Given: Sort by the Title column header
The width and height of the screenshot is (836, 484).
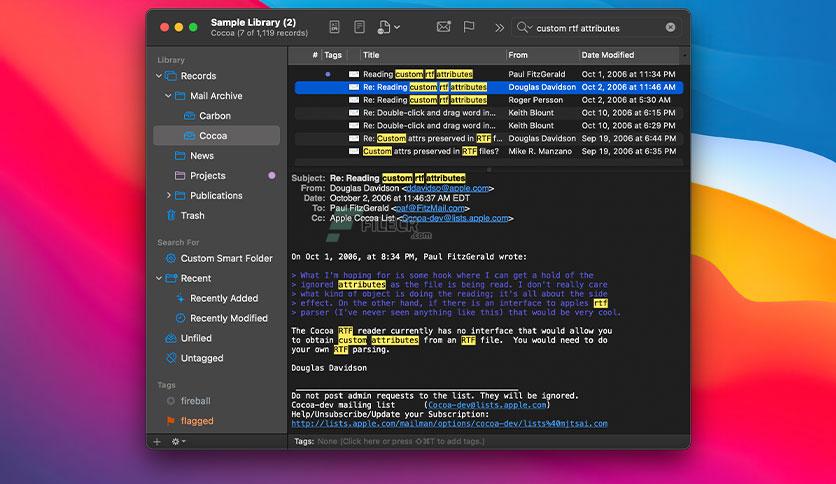Looking at the screenshot, I should pos(371,55).
